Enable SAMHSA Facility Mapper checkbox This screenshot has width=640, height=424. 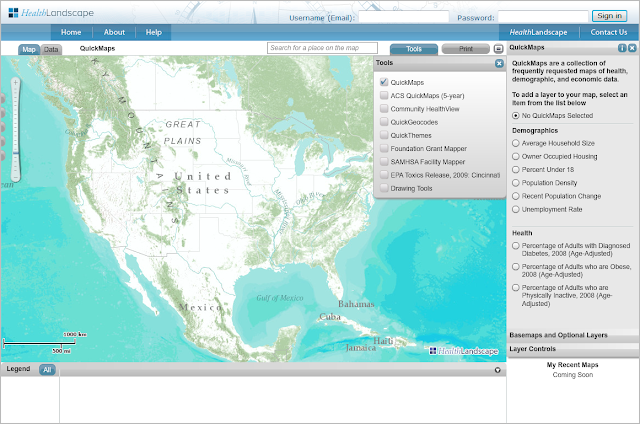tap(384, 162)
